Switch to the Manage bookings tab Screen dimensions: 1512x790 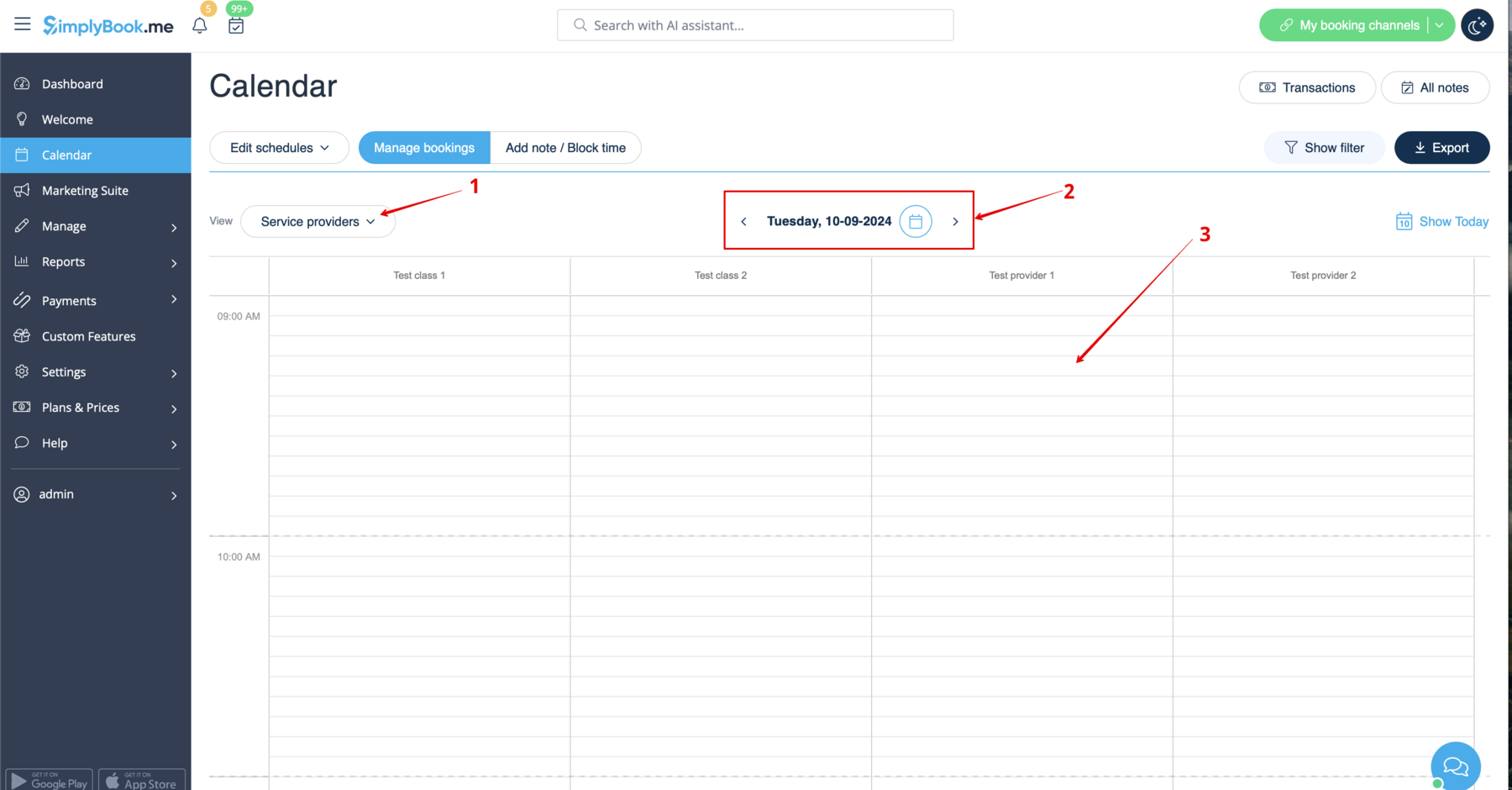coord(423,147)
